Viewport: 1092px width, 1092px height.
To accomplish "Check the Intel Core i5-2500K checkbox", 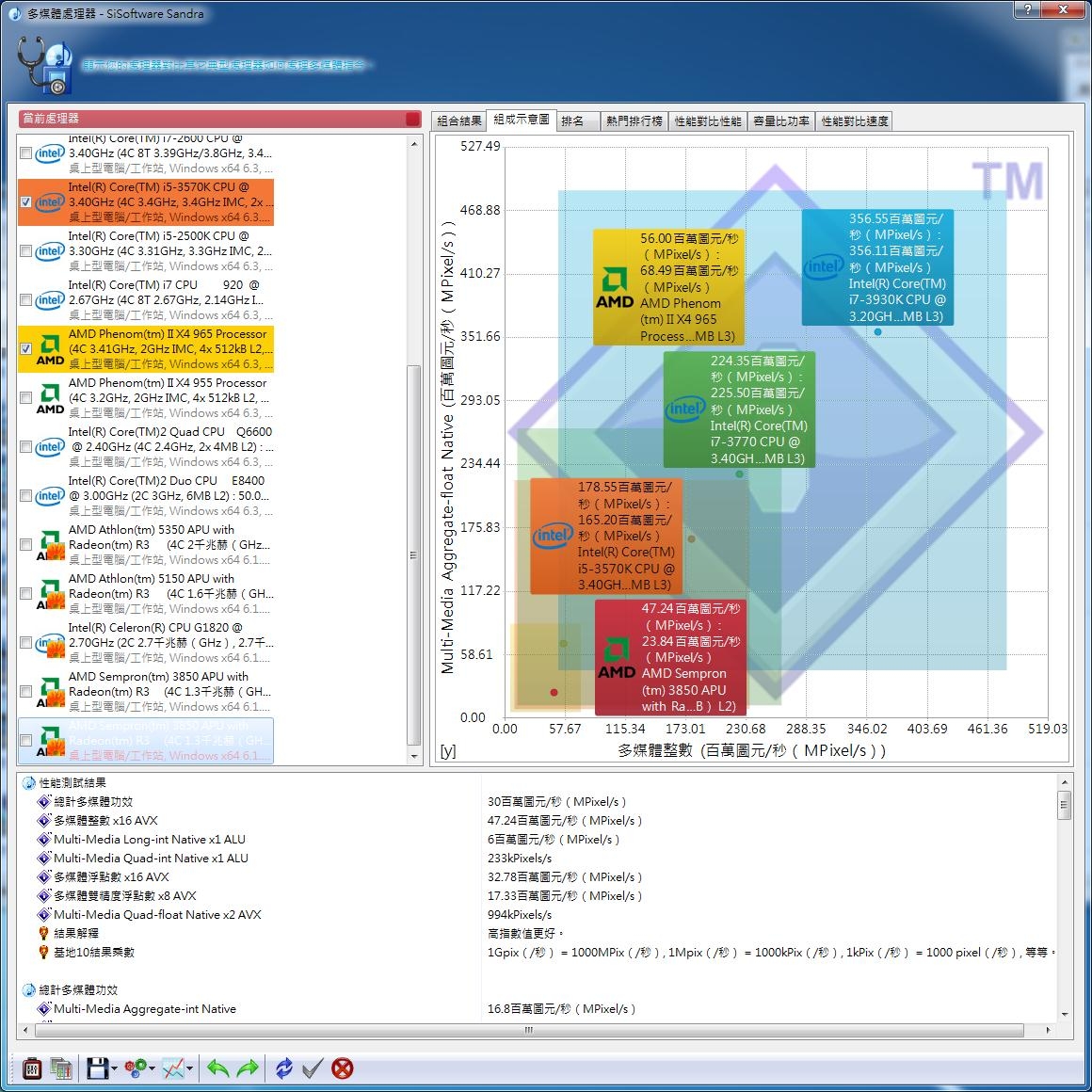I will (x=25, y=250).
